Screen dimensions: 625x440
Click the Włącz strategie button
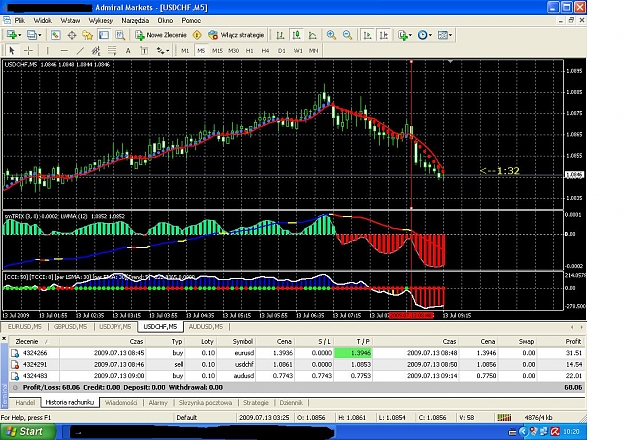pos(236,35)
